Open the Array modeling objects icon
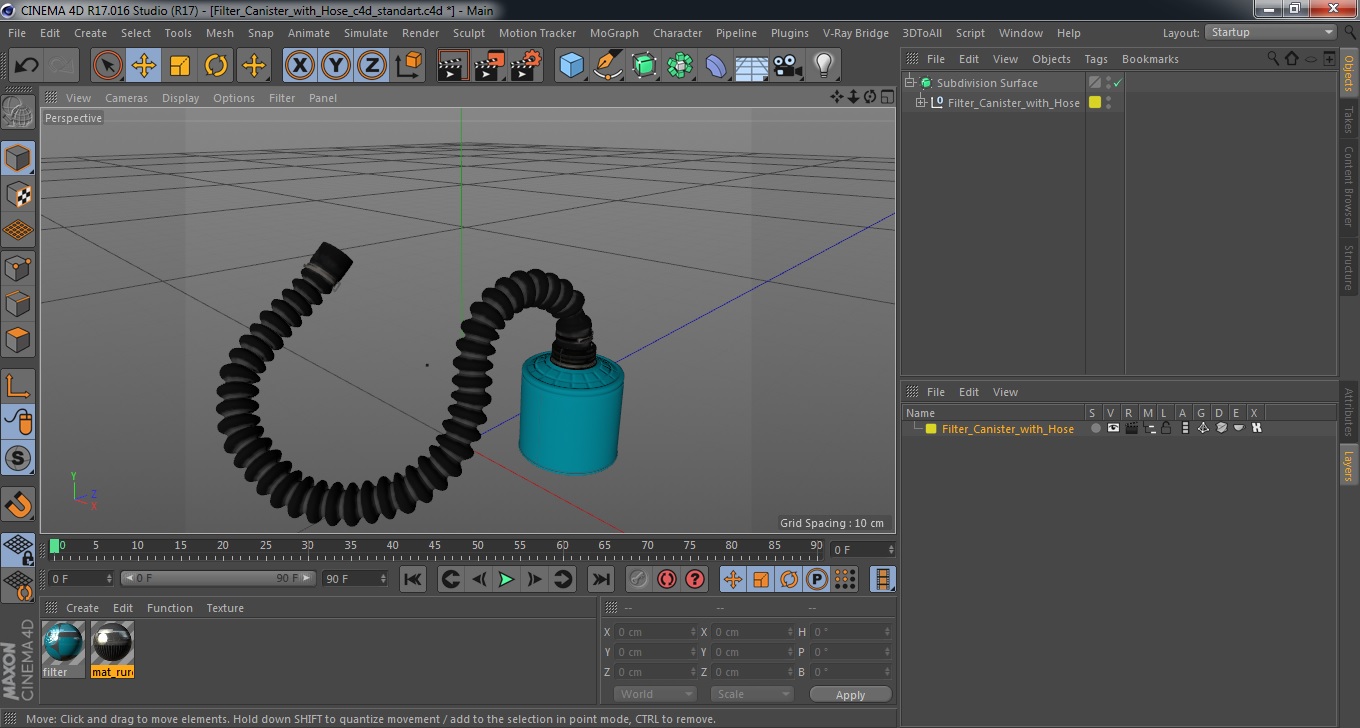The image size is (1360, 728). (x=680, y=66)
